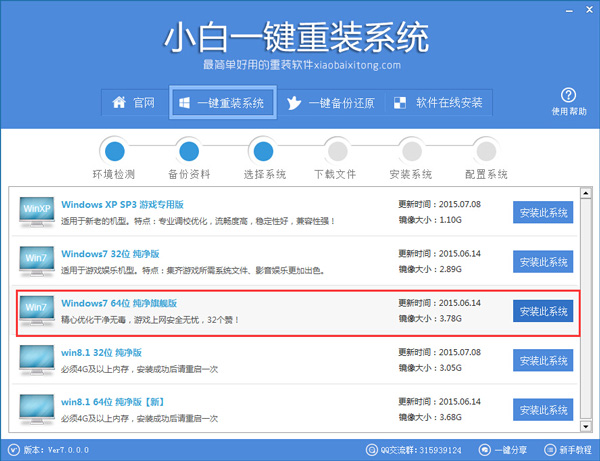Install Windows XP SP3 游戏专用版 system
The height and width of the screenshot is (461, 600).
(543, 212)
